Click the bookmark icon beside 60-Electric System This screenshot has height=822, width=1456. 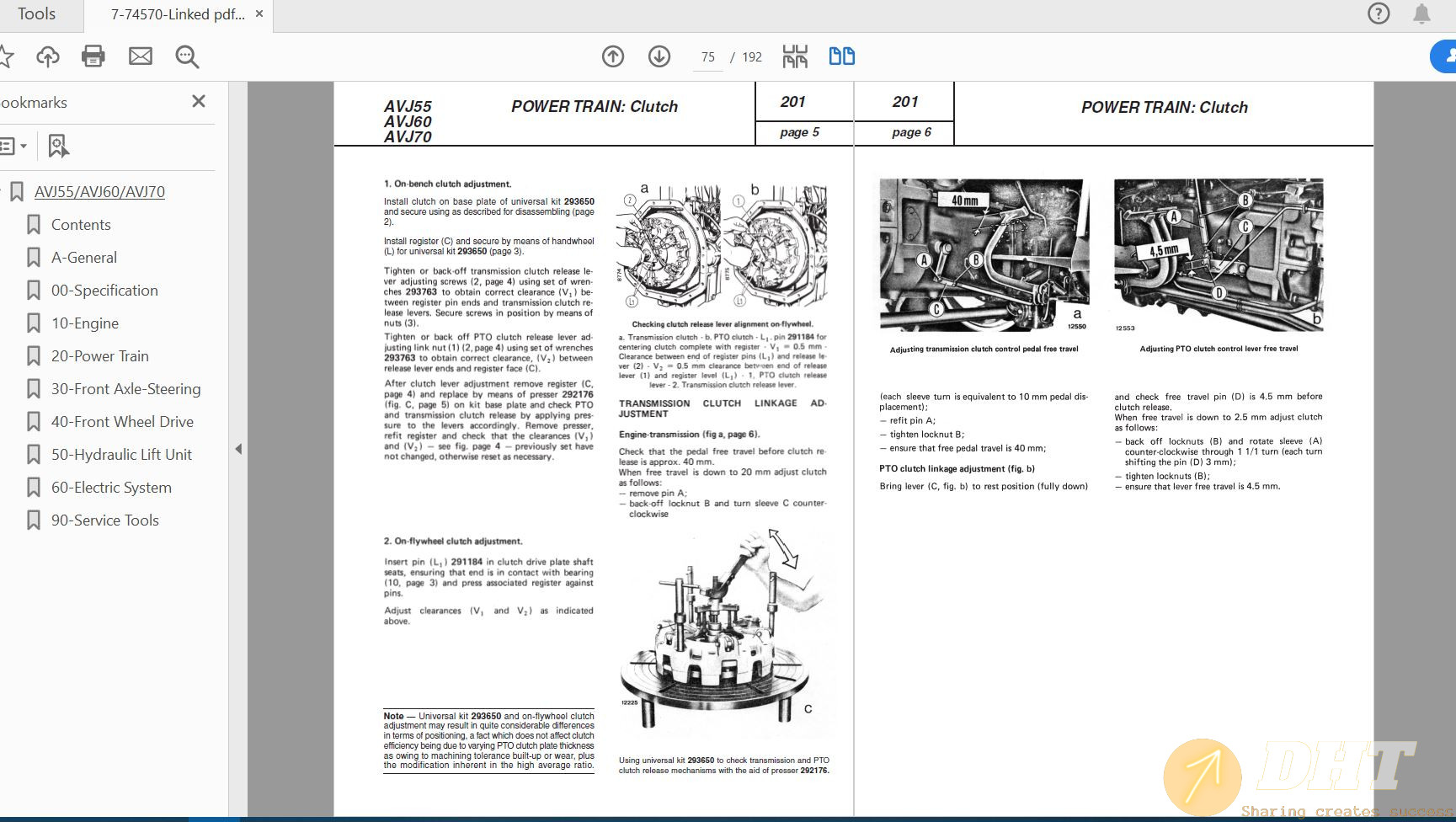tap(34, 488)
